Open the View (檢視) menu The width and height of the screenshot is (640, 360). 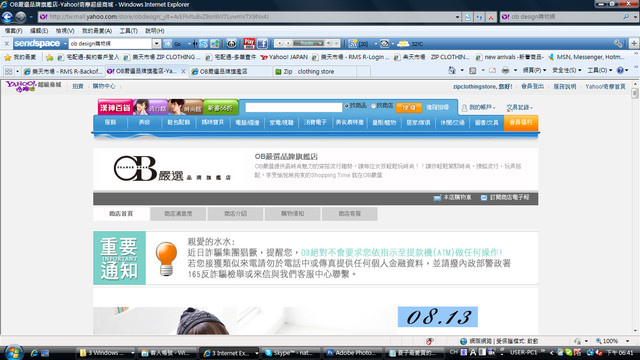click(x=65, y=31)
